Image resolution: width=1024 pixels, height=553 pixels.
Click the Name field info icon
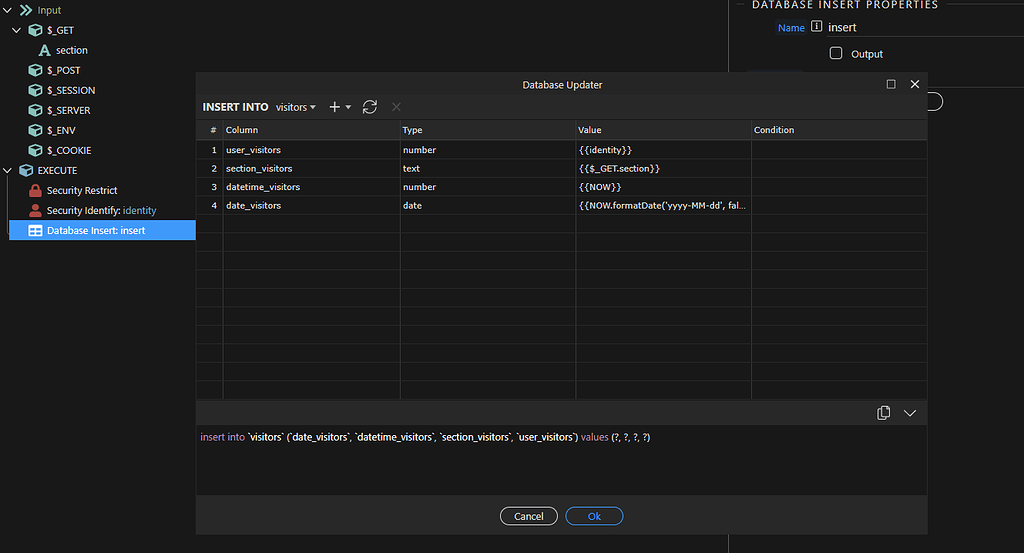click(x=816, y=27)
